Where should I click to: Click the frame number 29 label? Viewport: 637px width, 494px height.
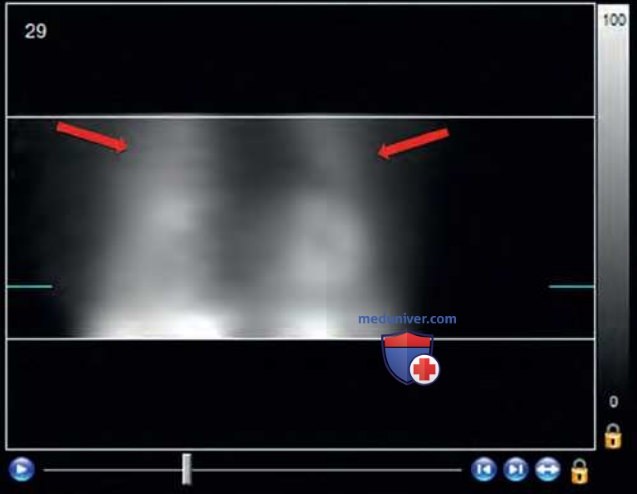click(36, 31)
